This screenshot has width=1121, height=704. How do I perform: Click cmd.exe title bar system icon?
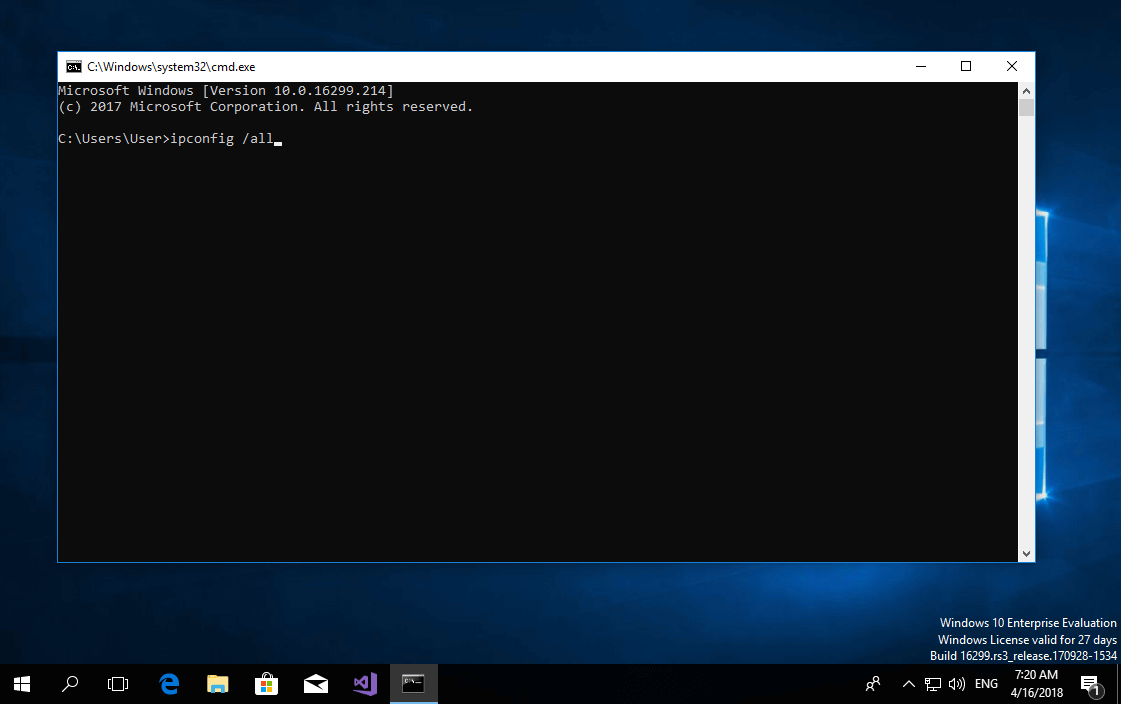click(74, 66)
